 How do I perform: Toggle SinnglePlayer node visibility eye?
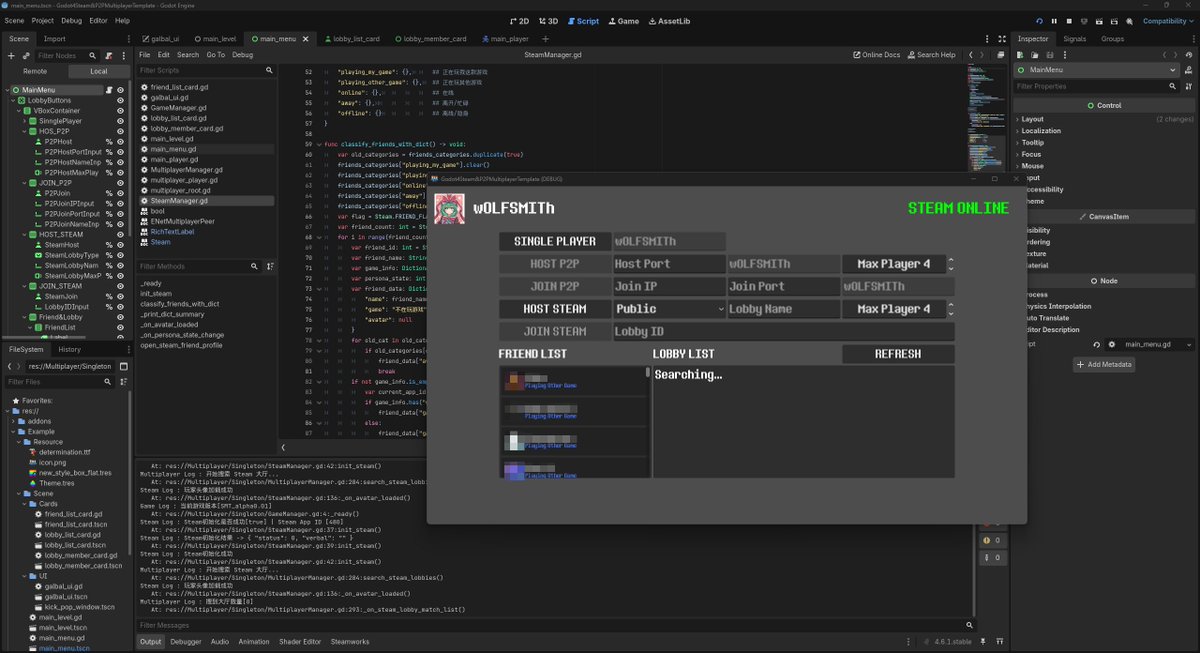pos(120,121)
